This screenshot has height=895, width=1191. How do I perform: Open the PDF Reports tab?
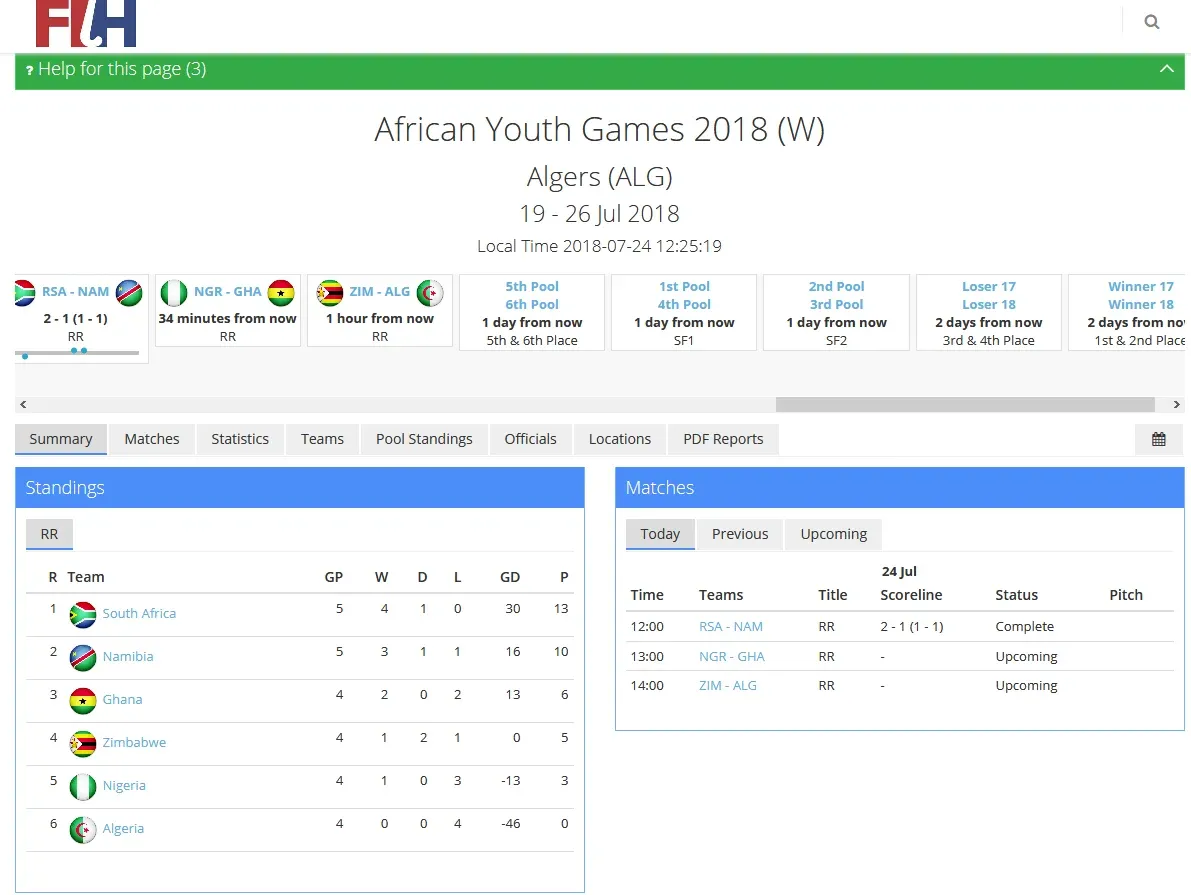(723, 439)
